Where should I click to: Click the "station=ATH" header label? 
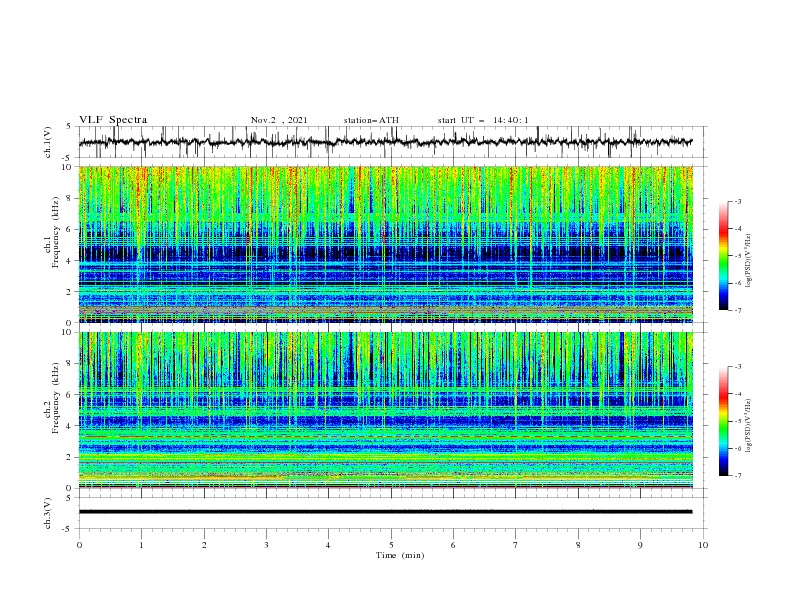click(371, 120)
